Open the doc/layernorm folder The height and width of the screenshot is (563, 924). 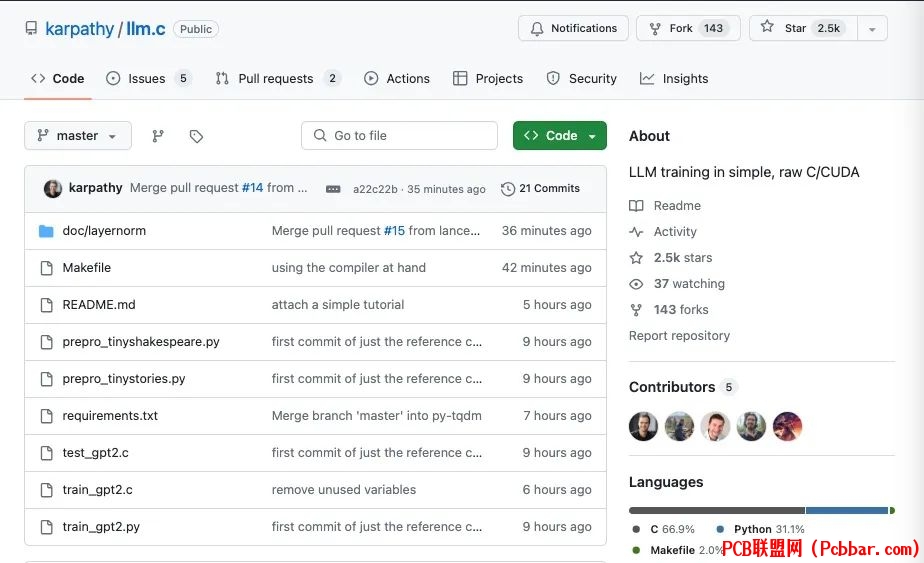104,231
